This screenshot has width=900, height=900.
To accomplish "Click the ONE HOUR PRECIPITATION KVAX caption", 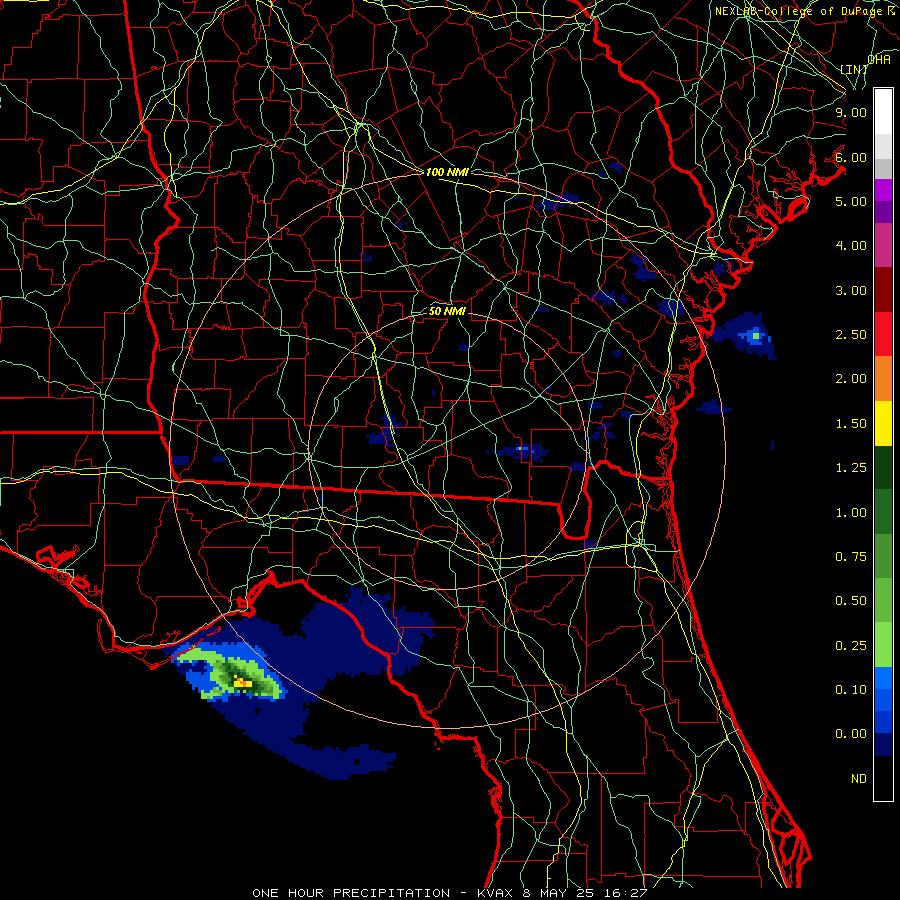I will click(x=449, y=893).
